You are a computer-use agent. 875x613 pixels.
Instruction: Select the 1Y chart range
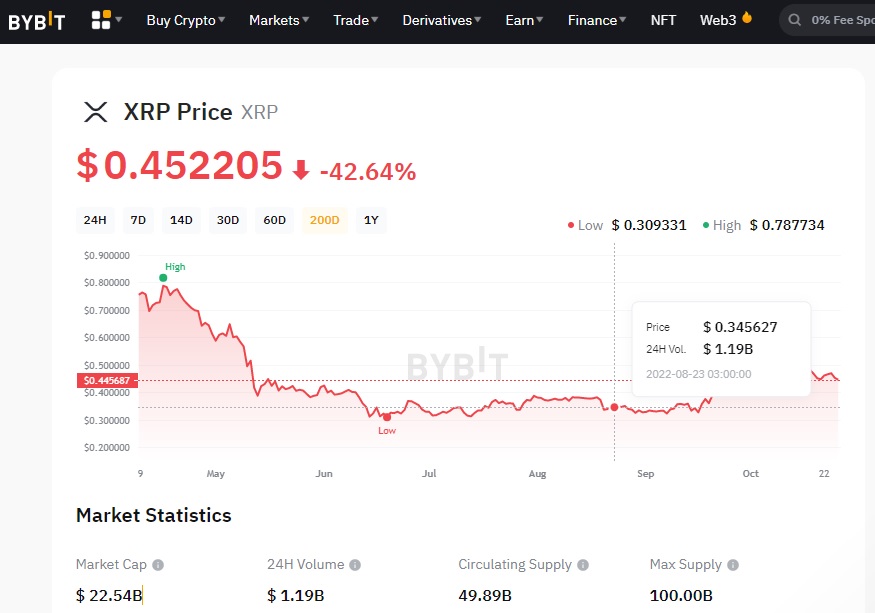(371, 220)
